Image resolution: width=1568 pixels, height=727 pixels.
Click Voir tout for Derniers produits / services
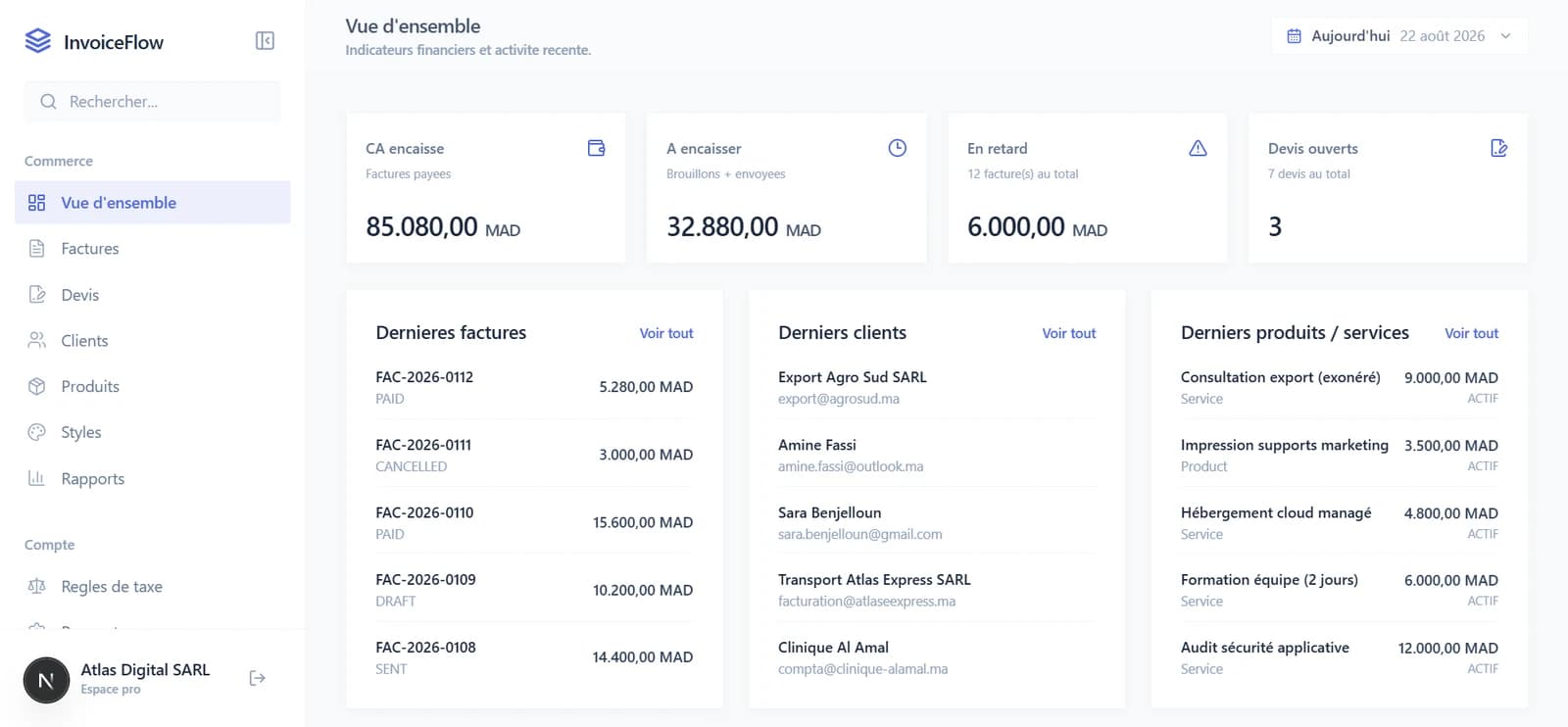coord(1471,333)
